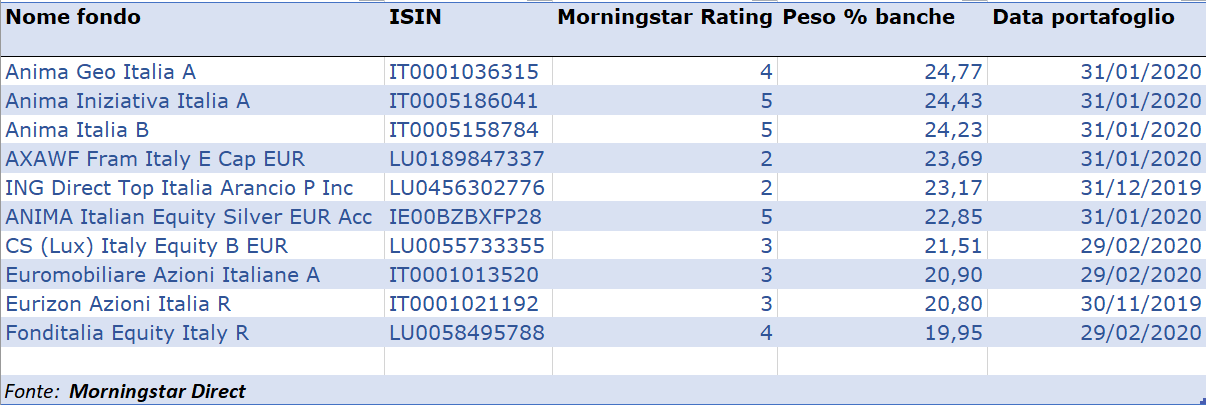
Task: Select the ISIN column header
Action: click(415, 18)
